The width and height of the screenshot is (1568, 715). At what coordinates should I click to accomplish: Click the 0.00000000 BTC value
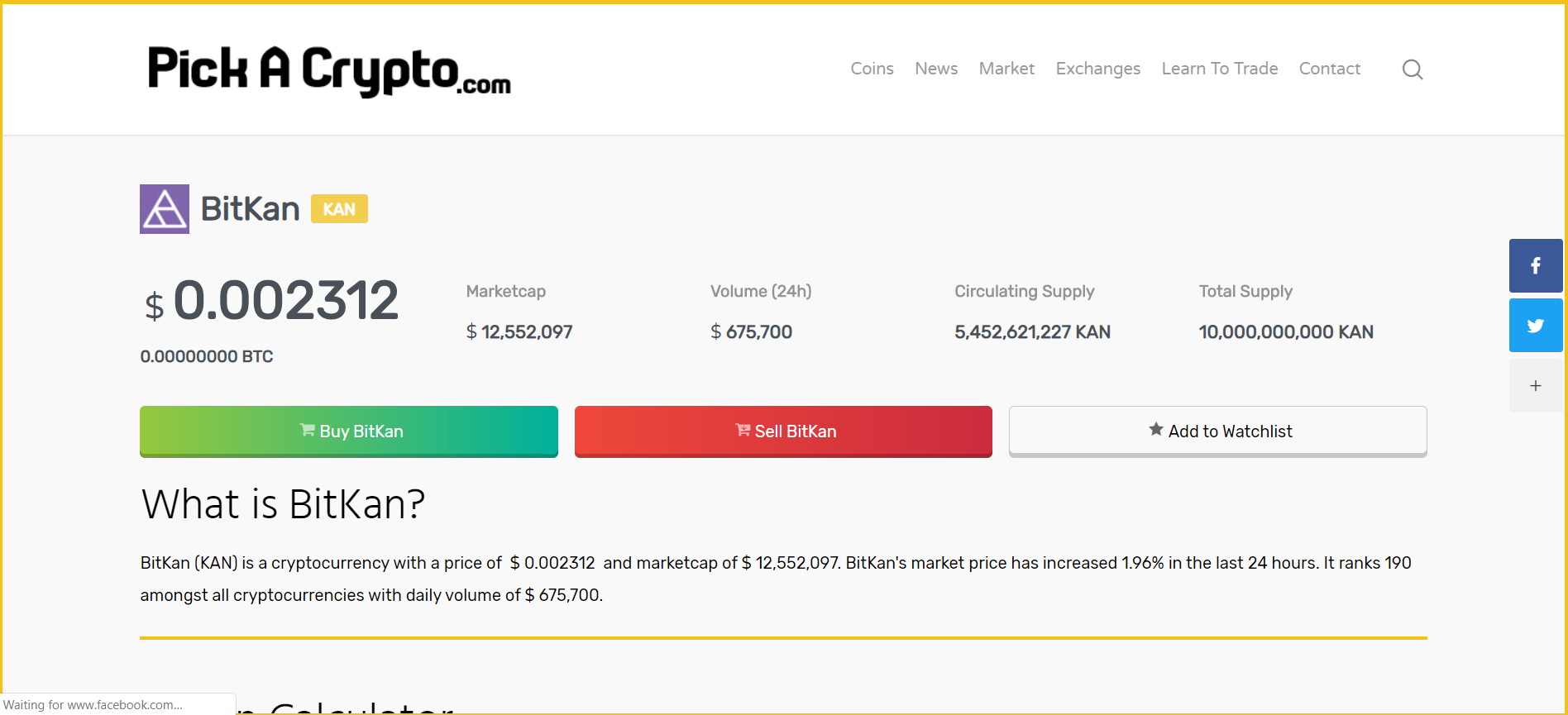(207, 356)
